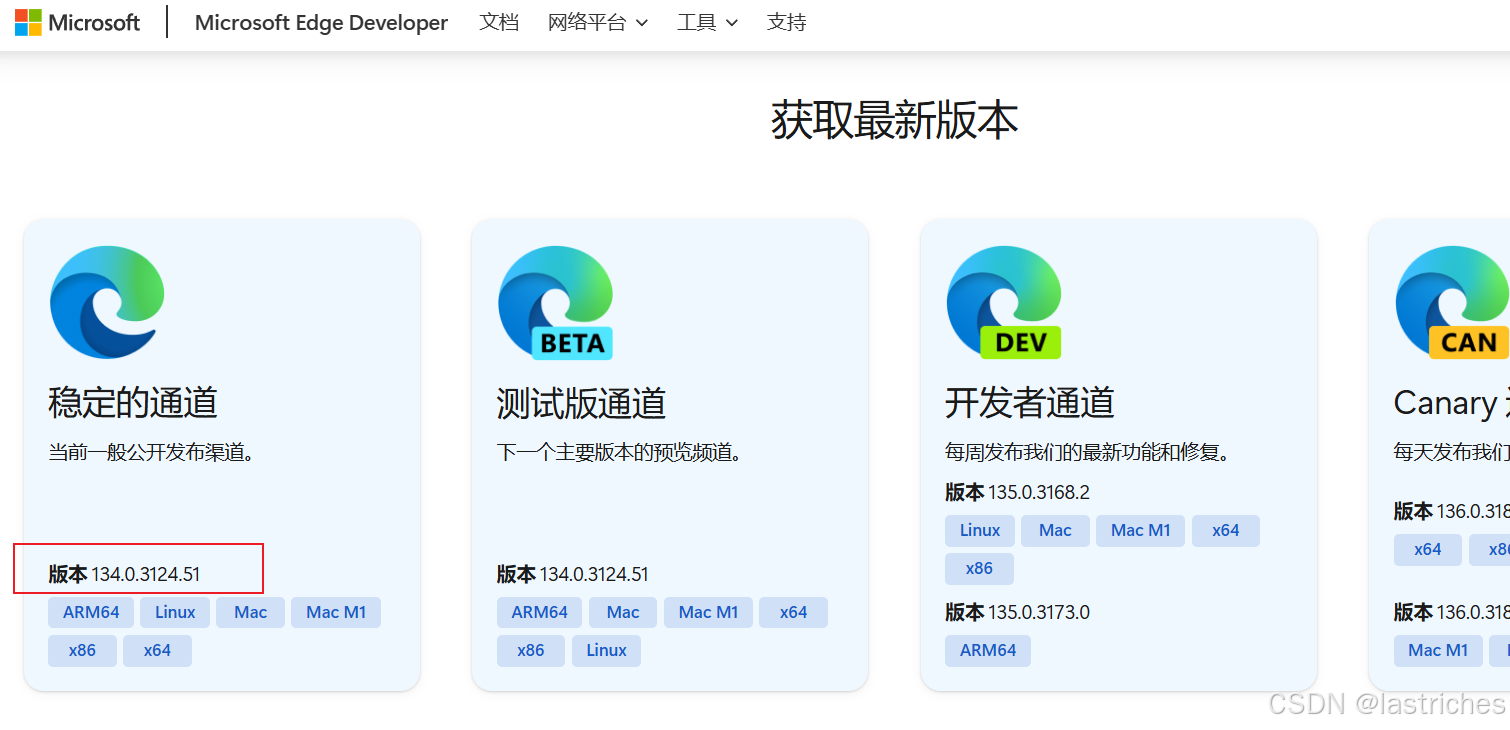
Task: Open the Microsoft Edge Developer home link
Action: (x=321, y=22)
